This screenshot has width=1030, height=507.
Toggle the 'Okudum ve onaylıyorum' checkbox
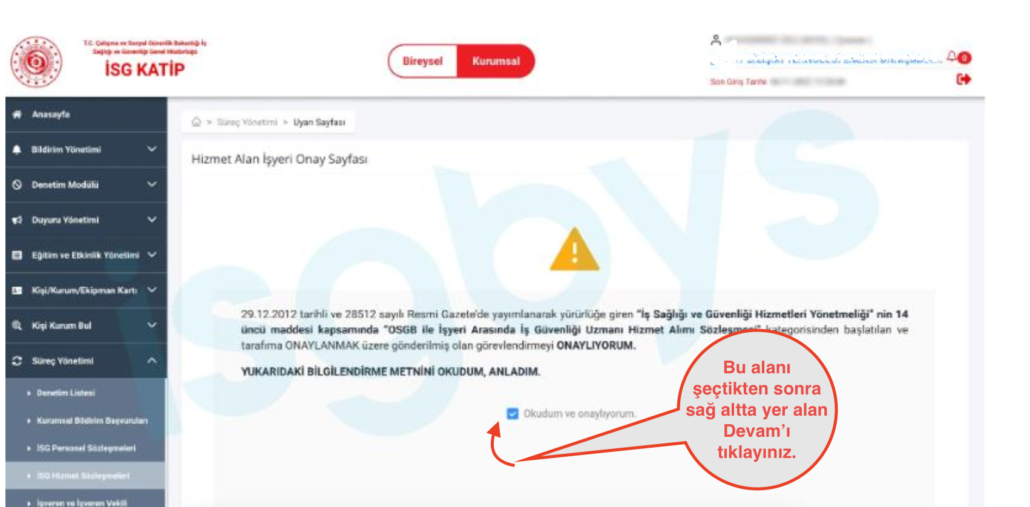coord(512,413)
